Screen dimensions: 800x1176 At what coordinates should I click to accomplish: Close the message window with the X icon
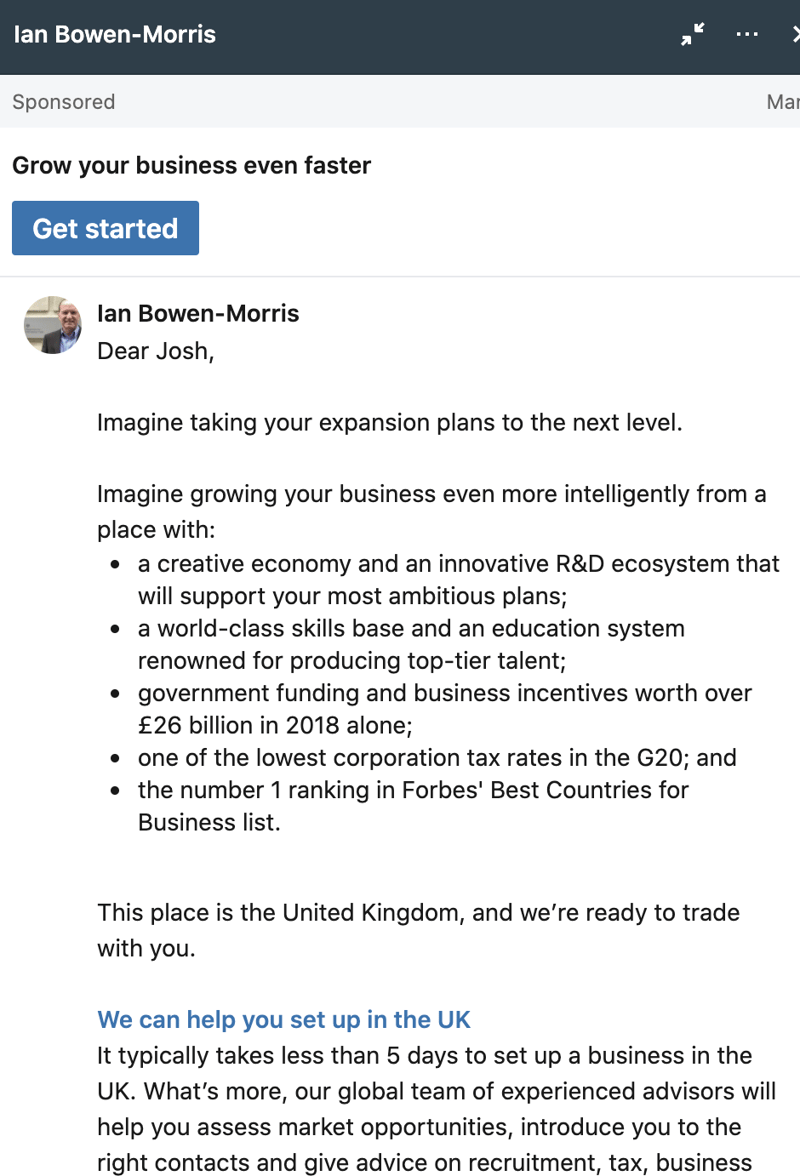(x=795, y=34)
